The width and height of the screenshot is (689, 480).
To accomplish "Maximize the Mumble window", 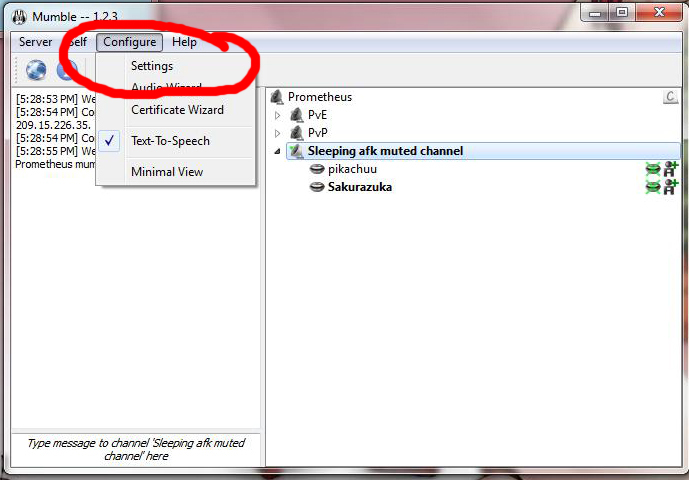I will click(622, 12).
